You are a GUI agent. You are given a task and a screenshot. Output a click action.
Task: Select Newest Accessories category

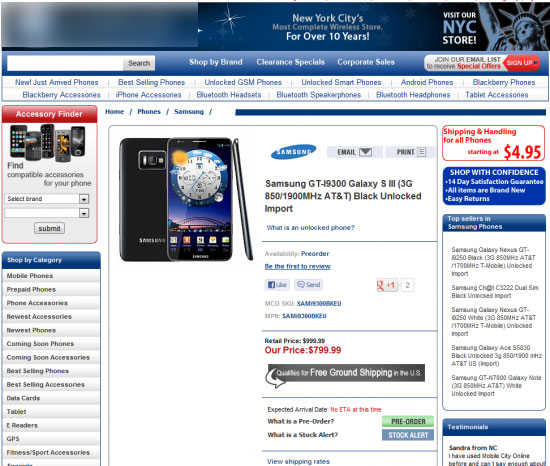[x=51, y=317]
